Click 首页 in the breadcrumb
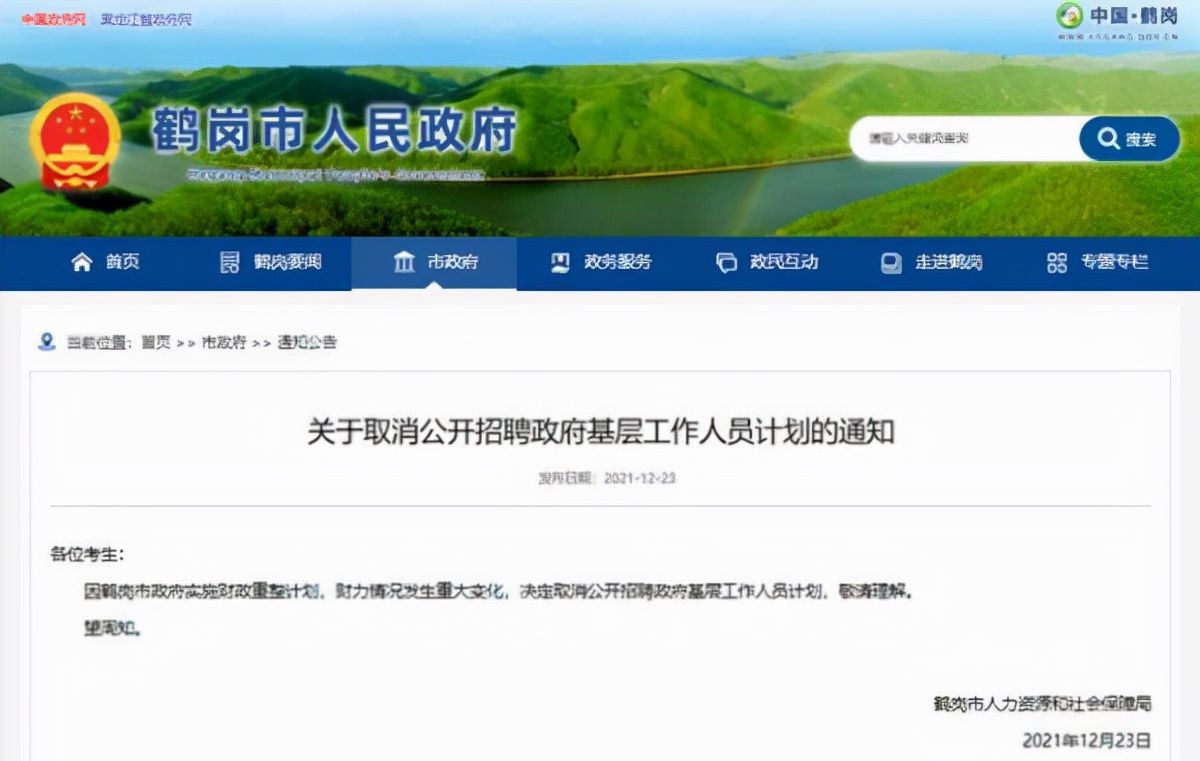 point(155,342)
